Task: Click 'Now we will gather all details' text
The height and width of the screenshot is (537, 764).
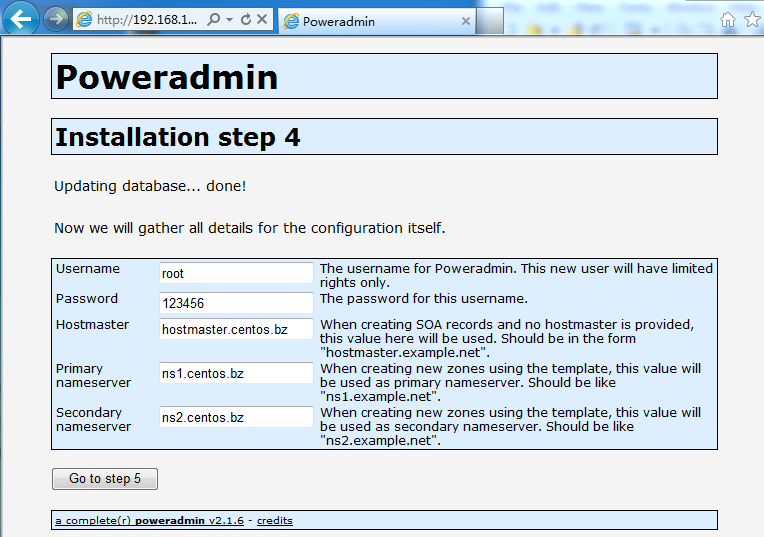Action: point(249,228)
